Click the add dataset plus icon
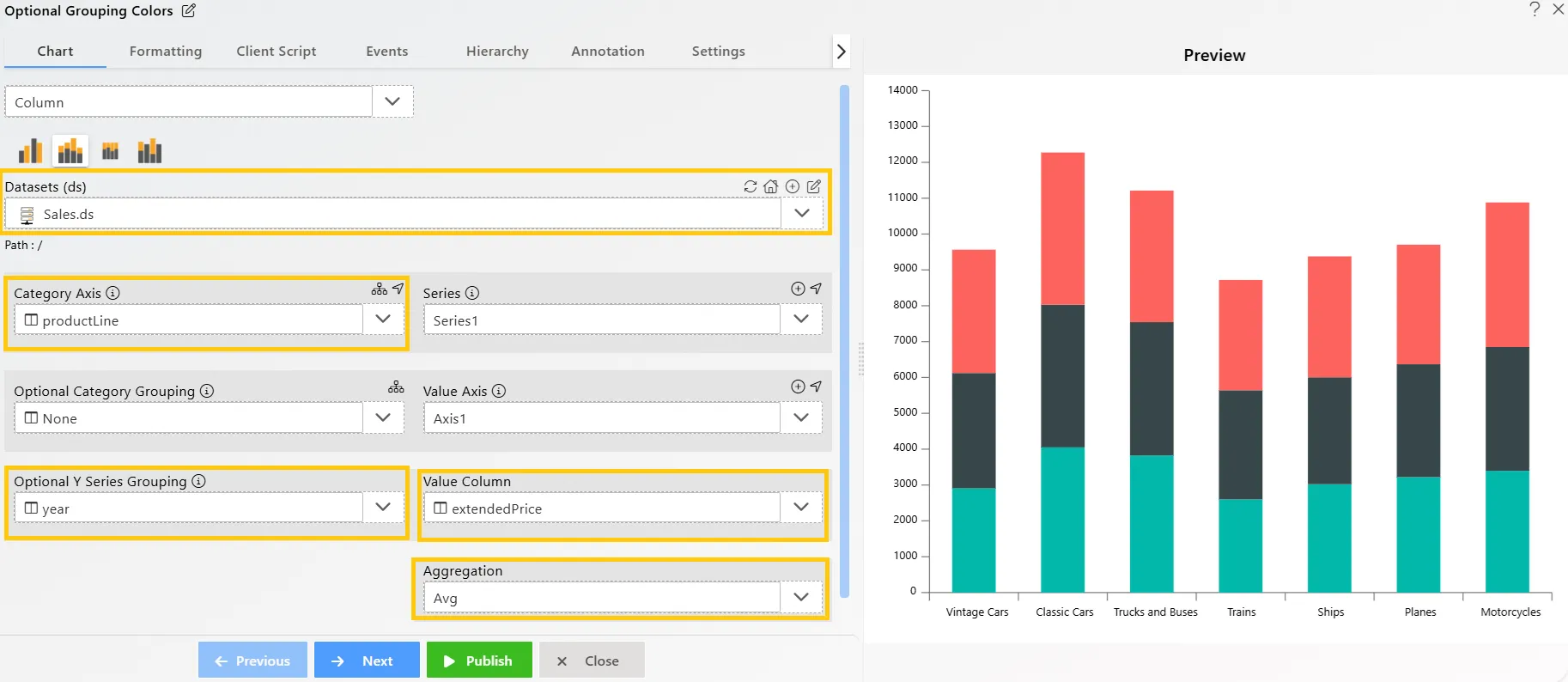Image resolution: width=1568 pixels, height=682 pixels. 793,186
